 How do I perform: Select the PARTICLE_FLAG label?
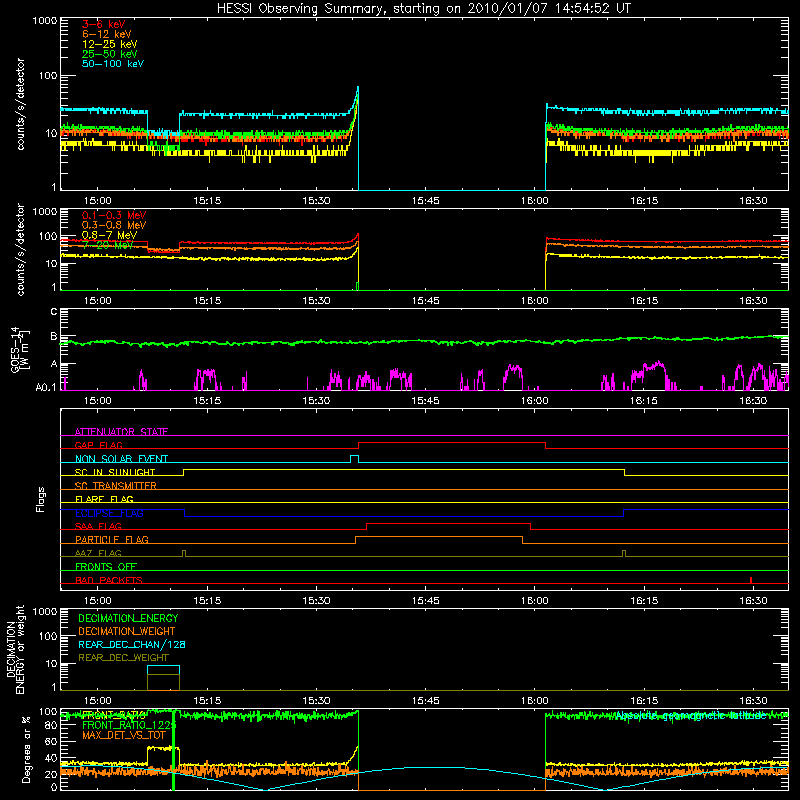112,539
